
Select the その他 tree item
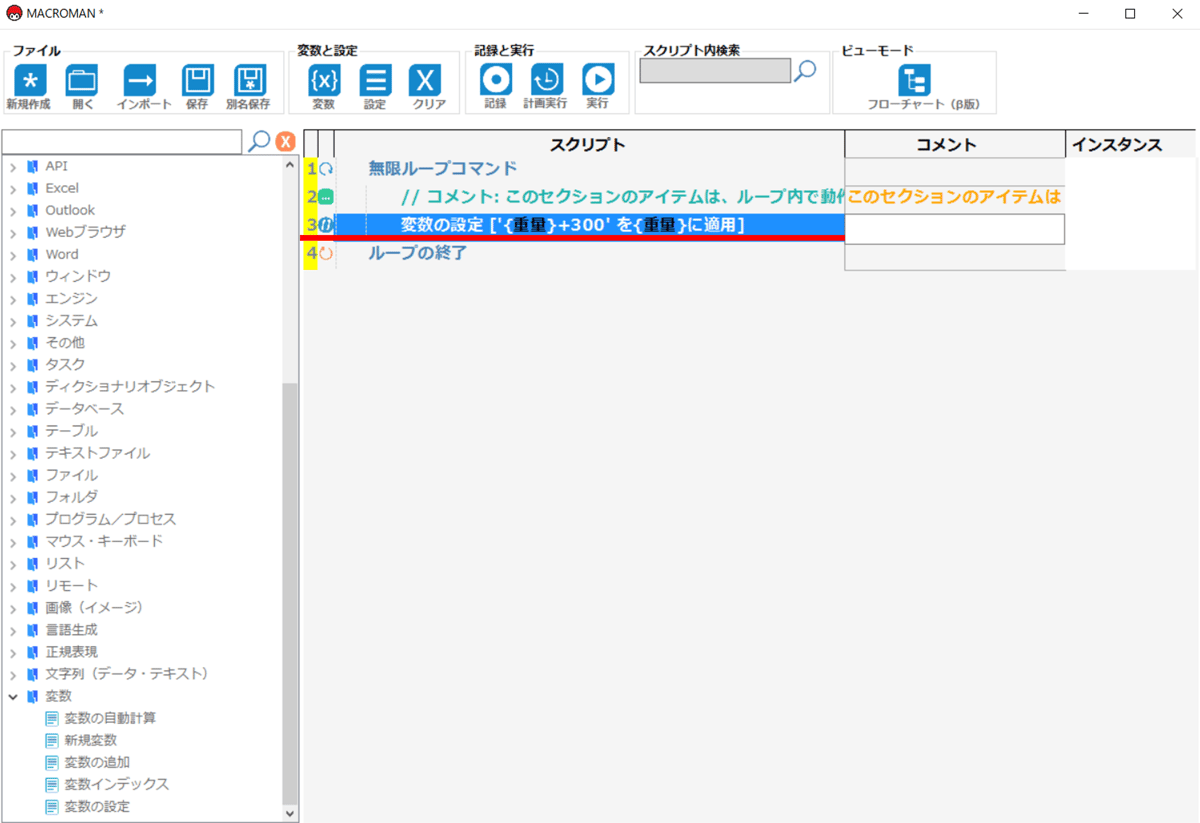click(x=65, y=342)
